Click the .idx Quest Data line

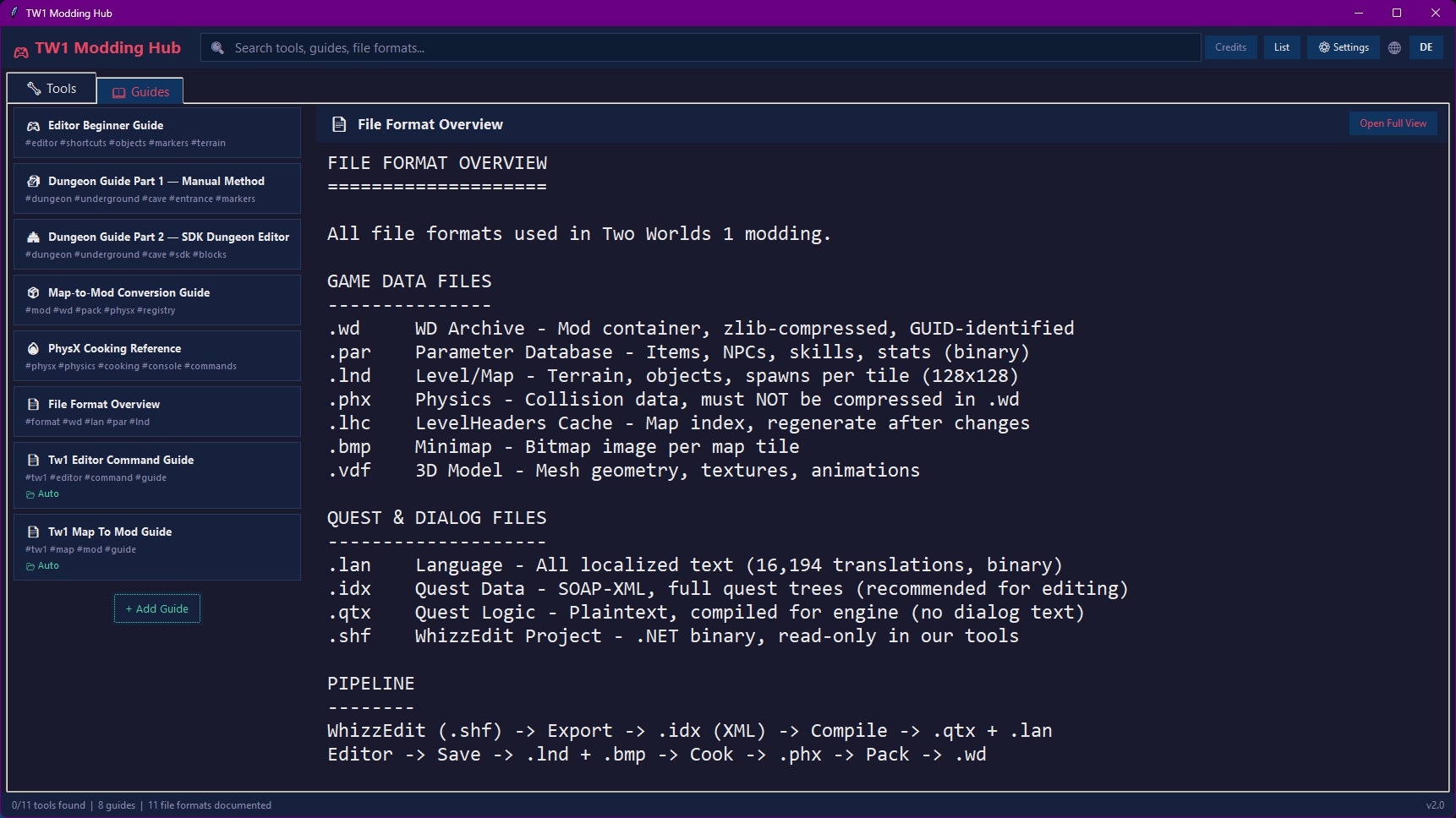pyautogui.click(x=728, y=589)
